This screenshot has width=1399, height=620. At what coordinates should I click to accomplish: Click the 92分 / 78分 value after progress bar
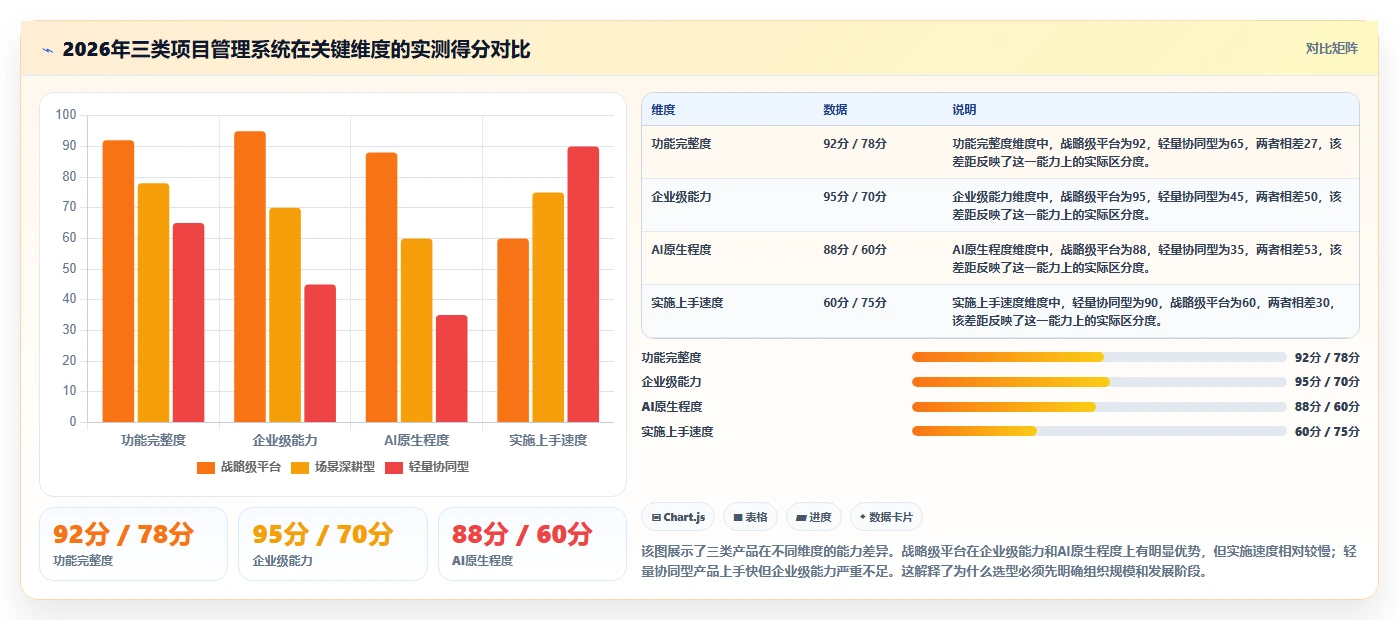pyautogui.click(x=1327, y=357)
